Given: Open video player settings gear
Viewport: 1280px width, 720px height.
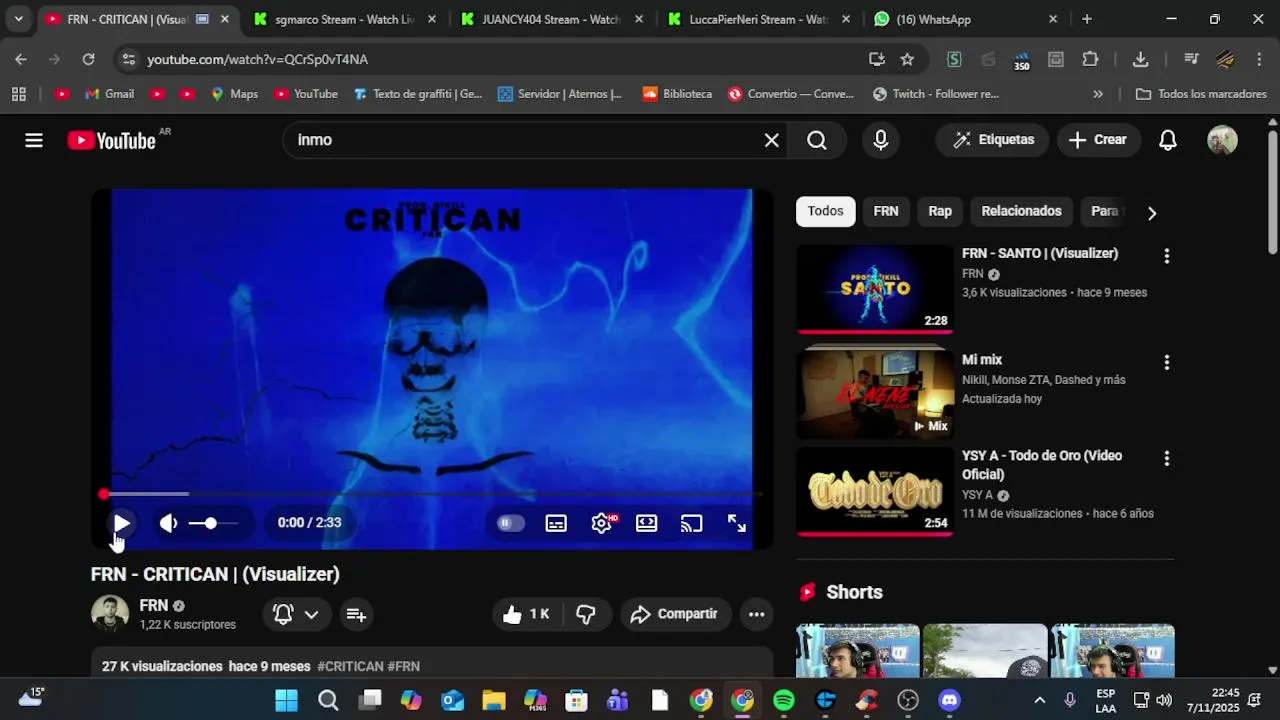Looking at the screenshot, I should (602, 523).
